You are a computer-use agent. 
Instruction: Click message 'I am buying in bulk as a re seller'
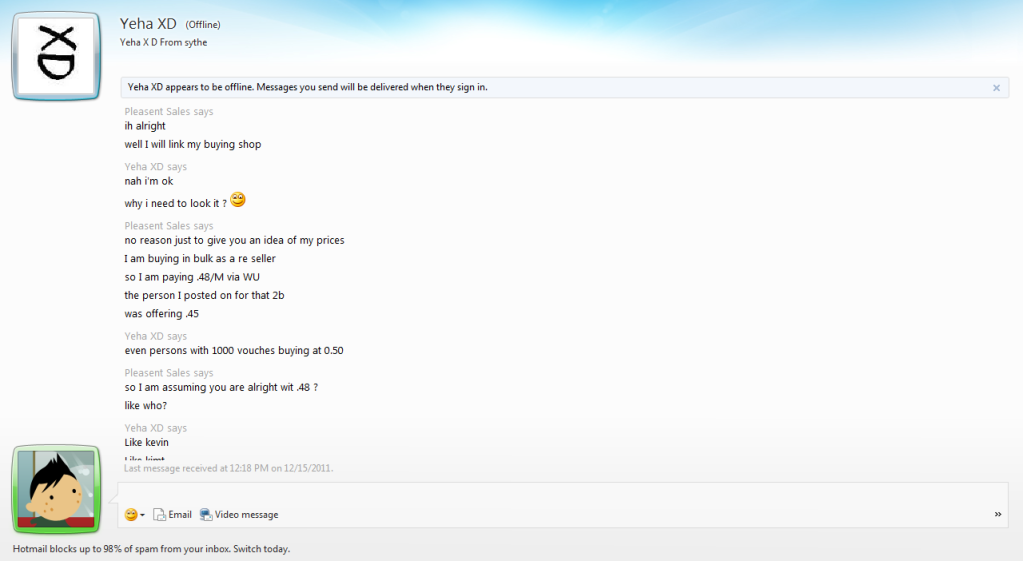200,259
